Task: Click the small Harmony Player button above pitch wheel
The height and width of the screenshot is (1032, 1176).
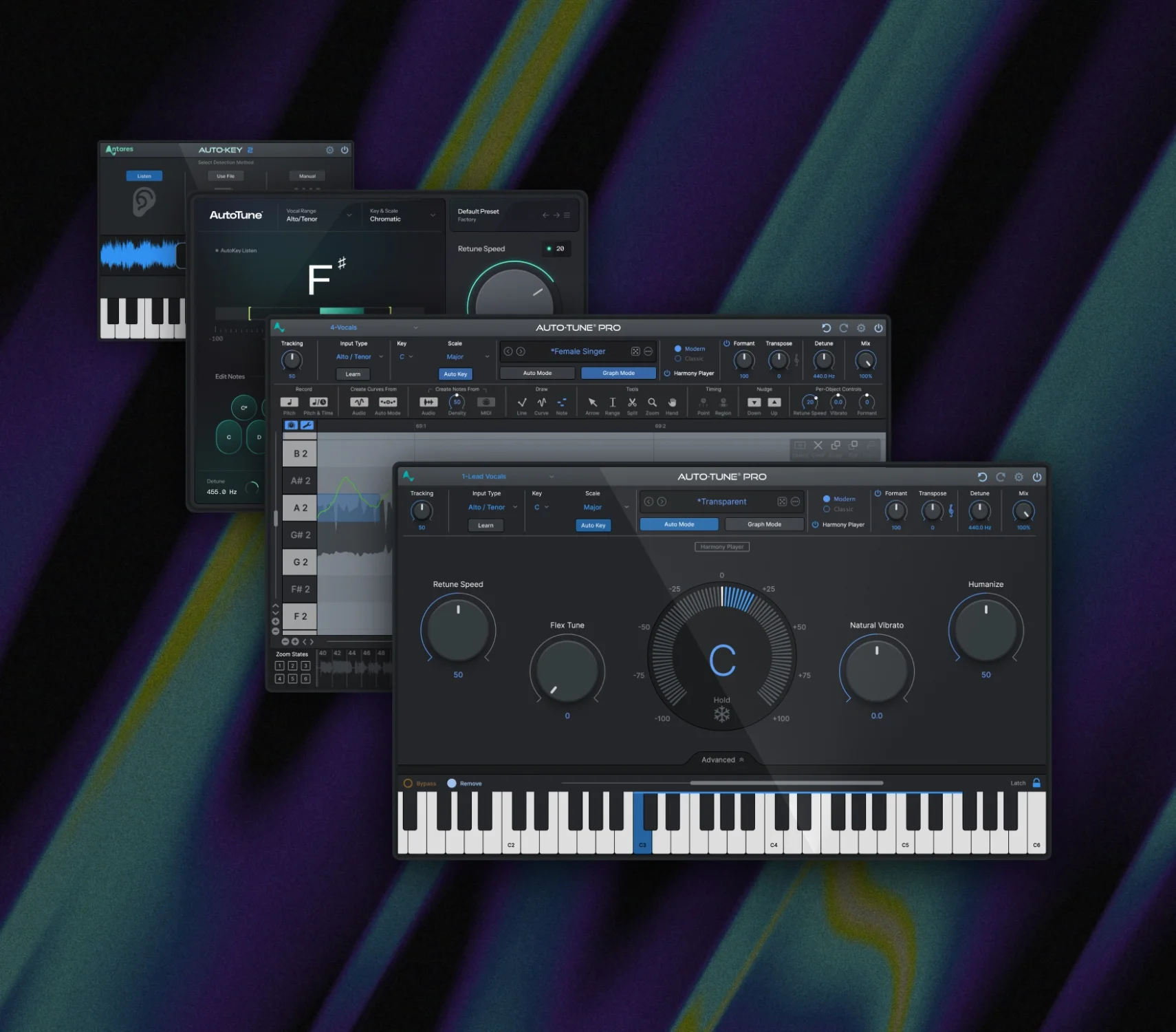Action: point(721,547)
